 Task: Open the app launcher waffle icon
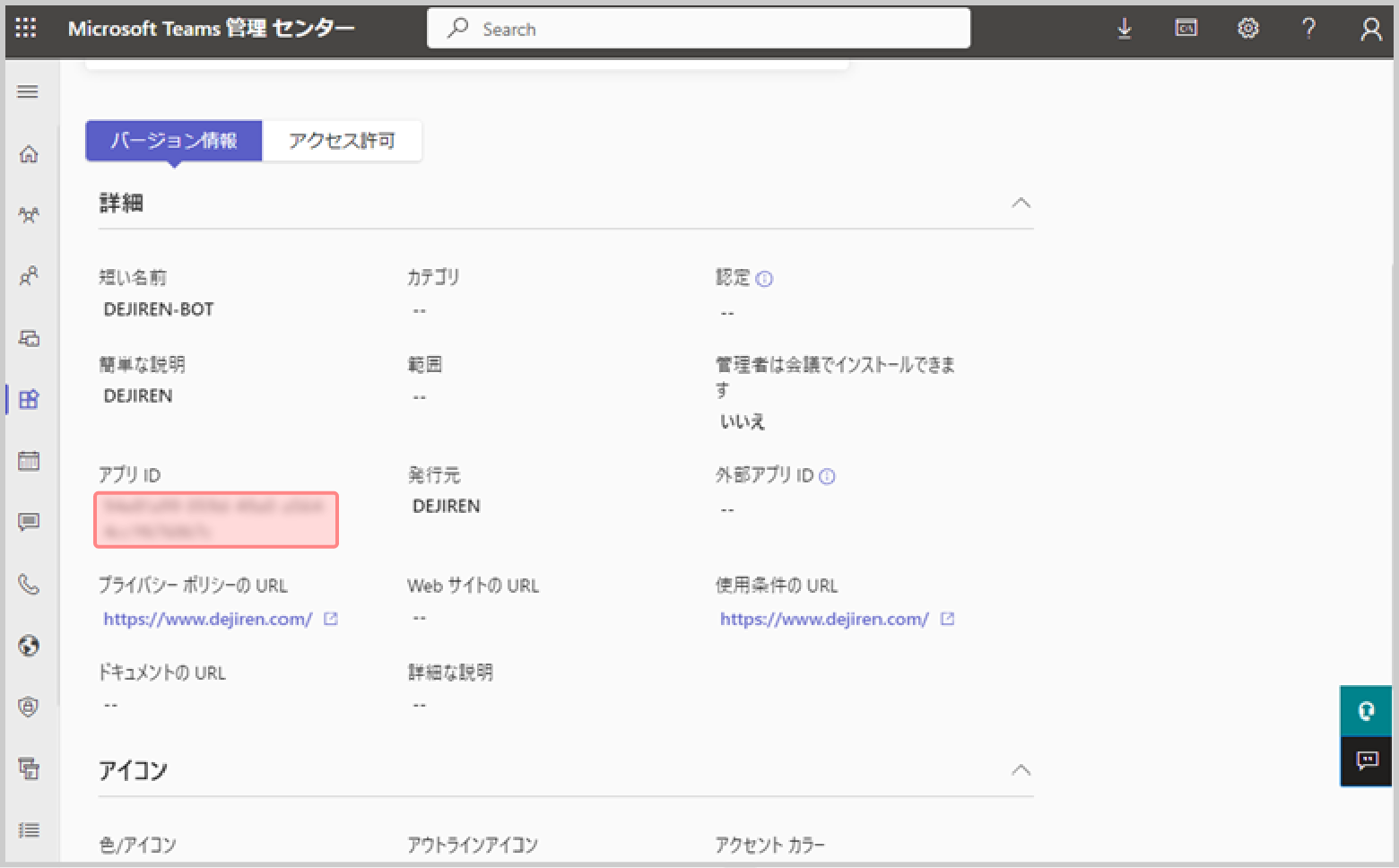point(26,28)
